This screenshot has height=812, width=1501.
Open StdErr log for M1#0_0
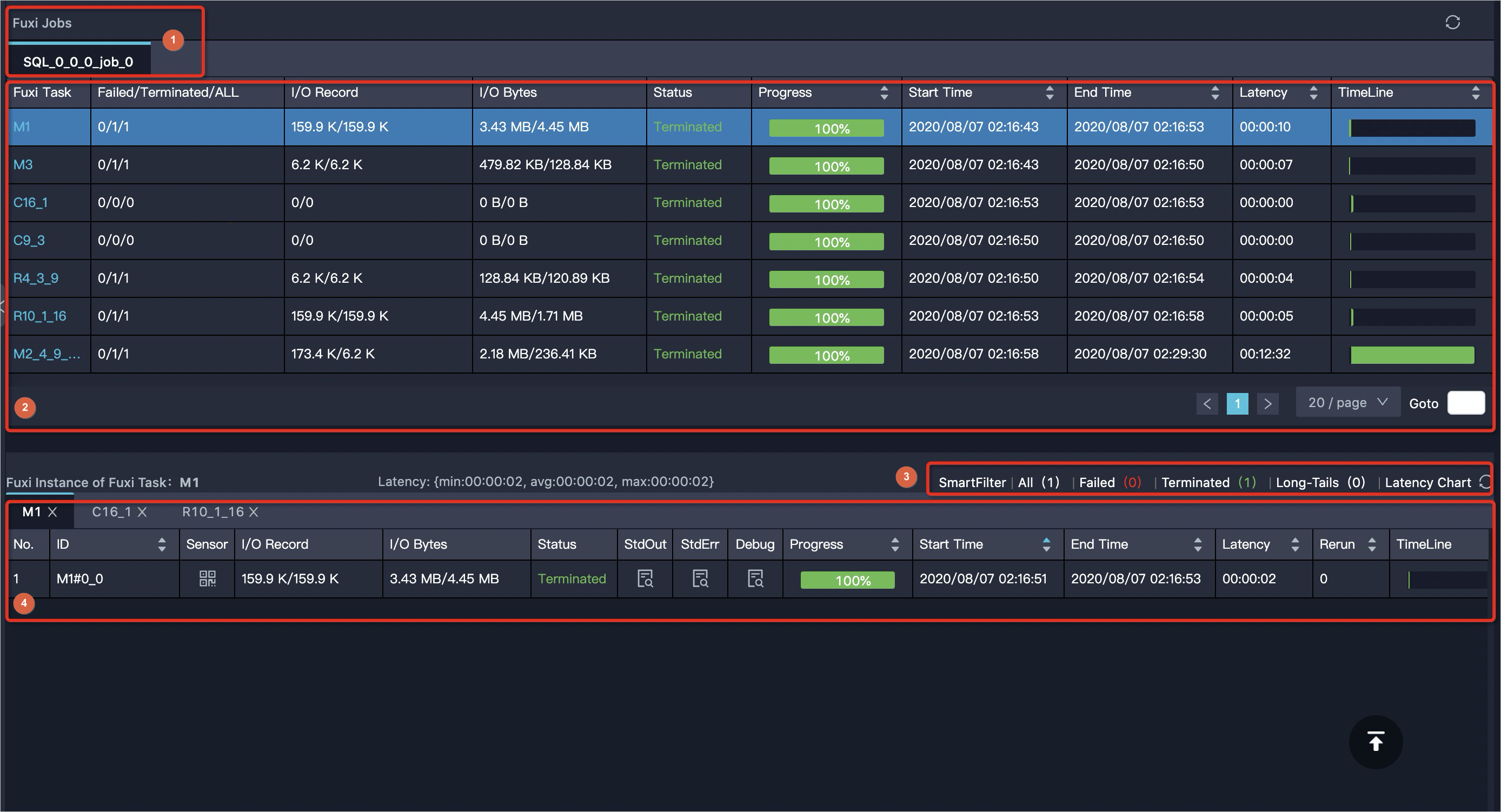(700, 578)
